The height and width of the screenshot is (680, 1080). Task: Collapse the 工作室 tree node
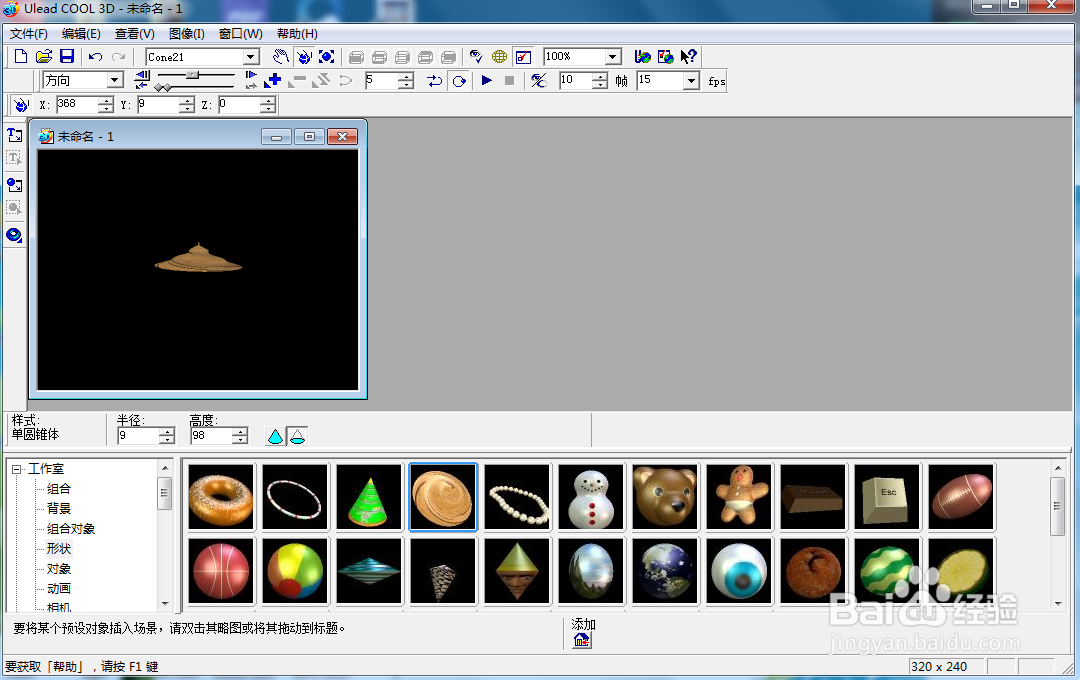(x=17, y=469)
